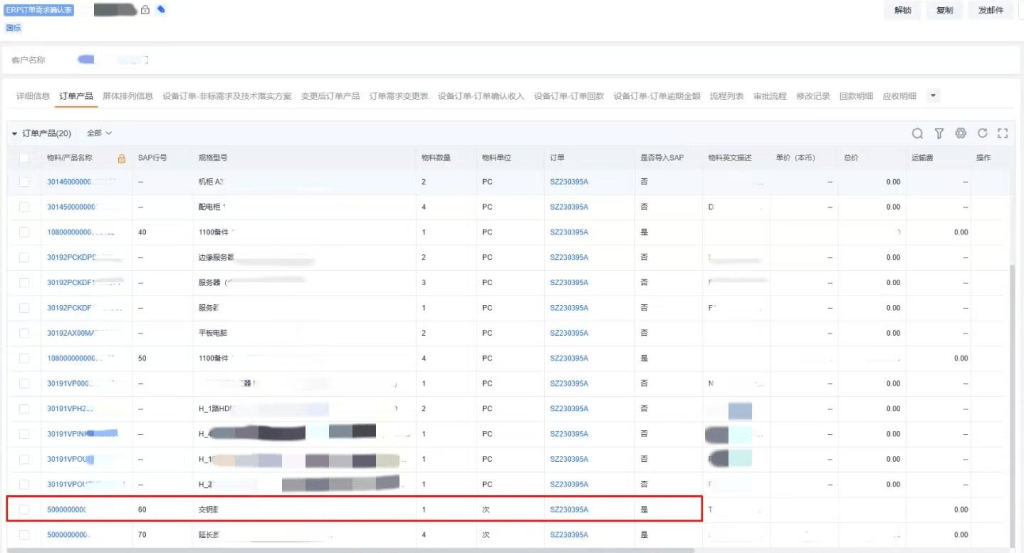Viewport: 1024px width, 553px height.
Task: Open the more tabs dropdown arrow
Action: [x=933, y=95]
